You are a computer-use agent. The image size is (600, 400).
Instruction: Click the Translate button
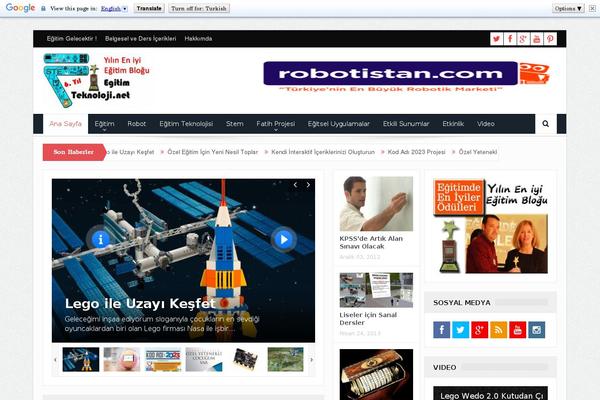(149, 8)
